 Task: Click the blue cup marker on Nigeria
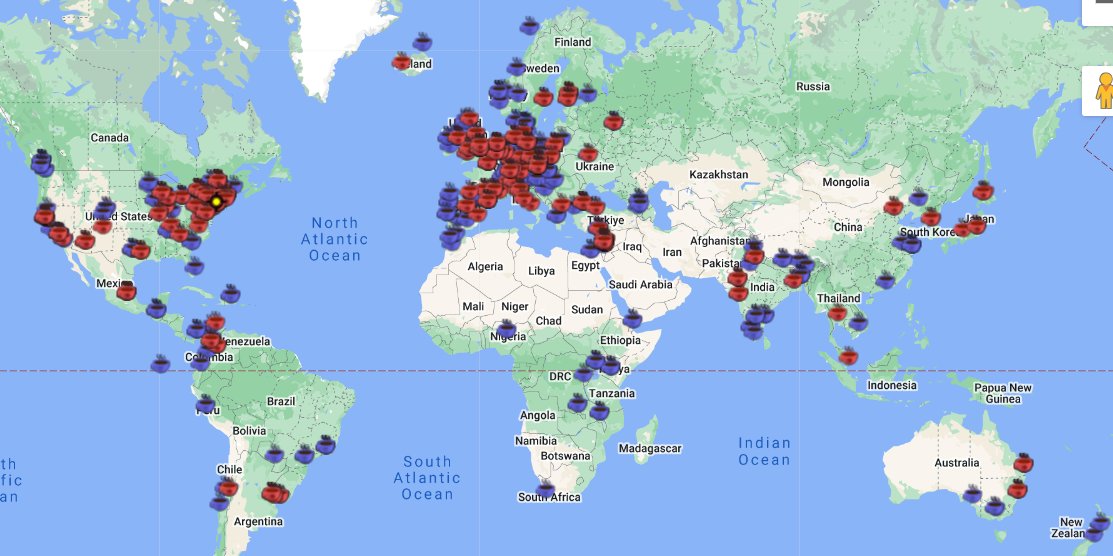[x=506, y=329]
